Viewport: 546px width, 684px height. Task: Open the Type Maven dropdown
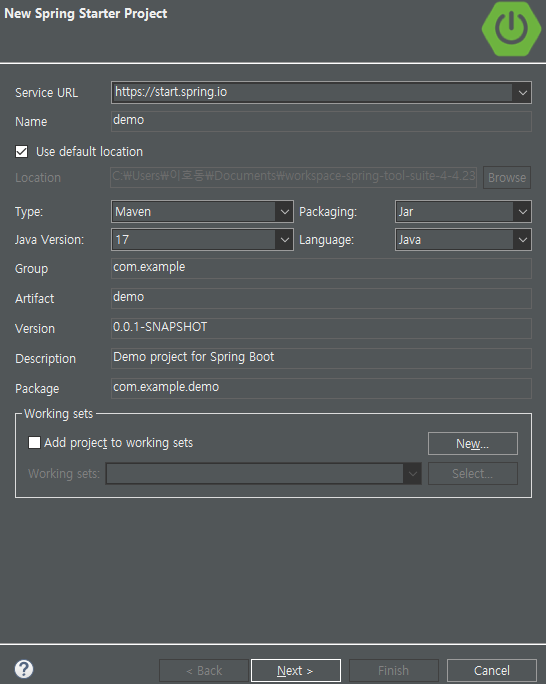point(202,212)
